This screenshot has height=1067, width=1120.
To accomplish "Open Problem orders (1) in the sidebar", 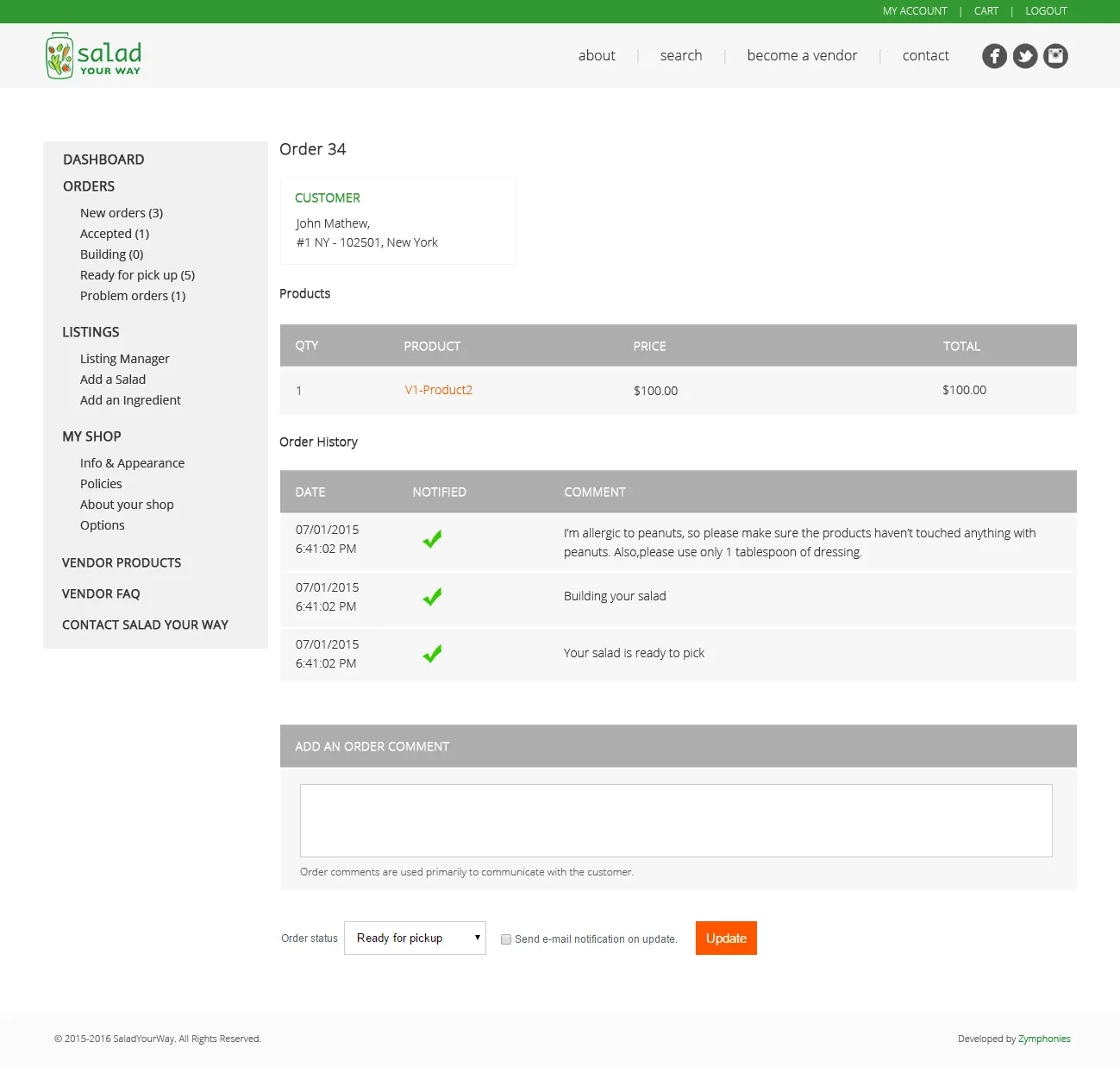I will point(133,296).
